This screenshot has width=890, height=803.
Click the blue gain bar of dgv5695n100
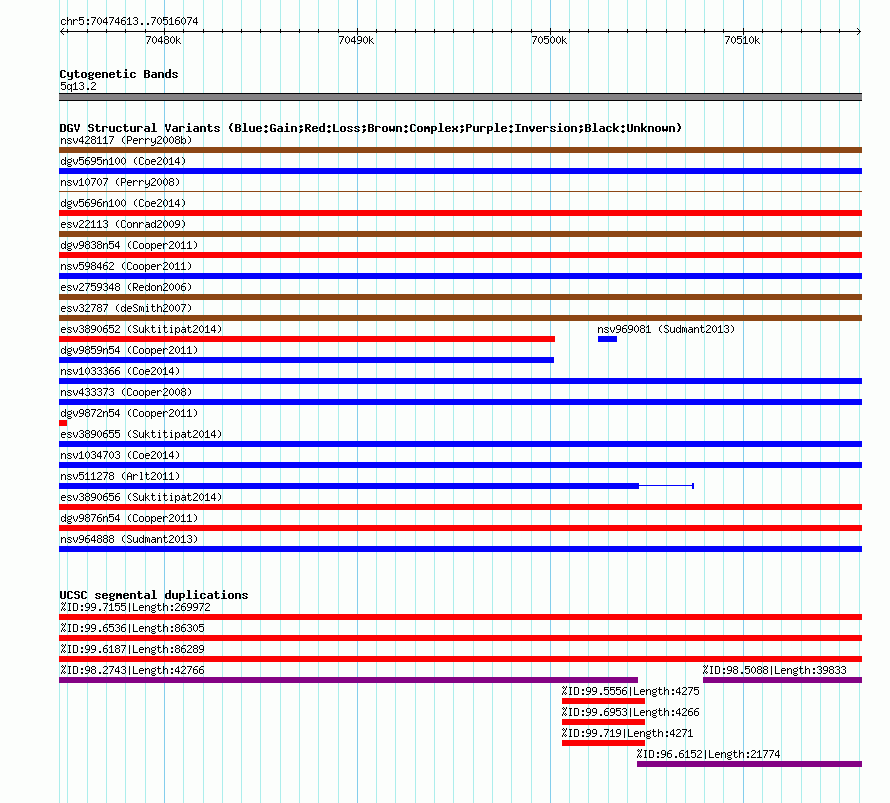click(460, 171)
